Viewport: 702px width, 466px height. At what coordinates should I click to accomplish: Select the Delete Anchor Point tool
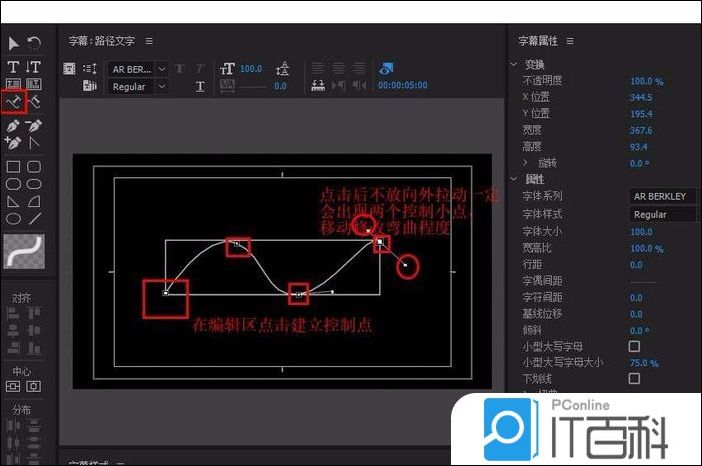34,126
